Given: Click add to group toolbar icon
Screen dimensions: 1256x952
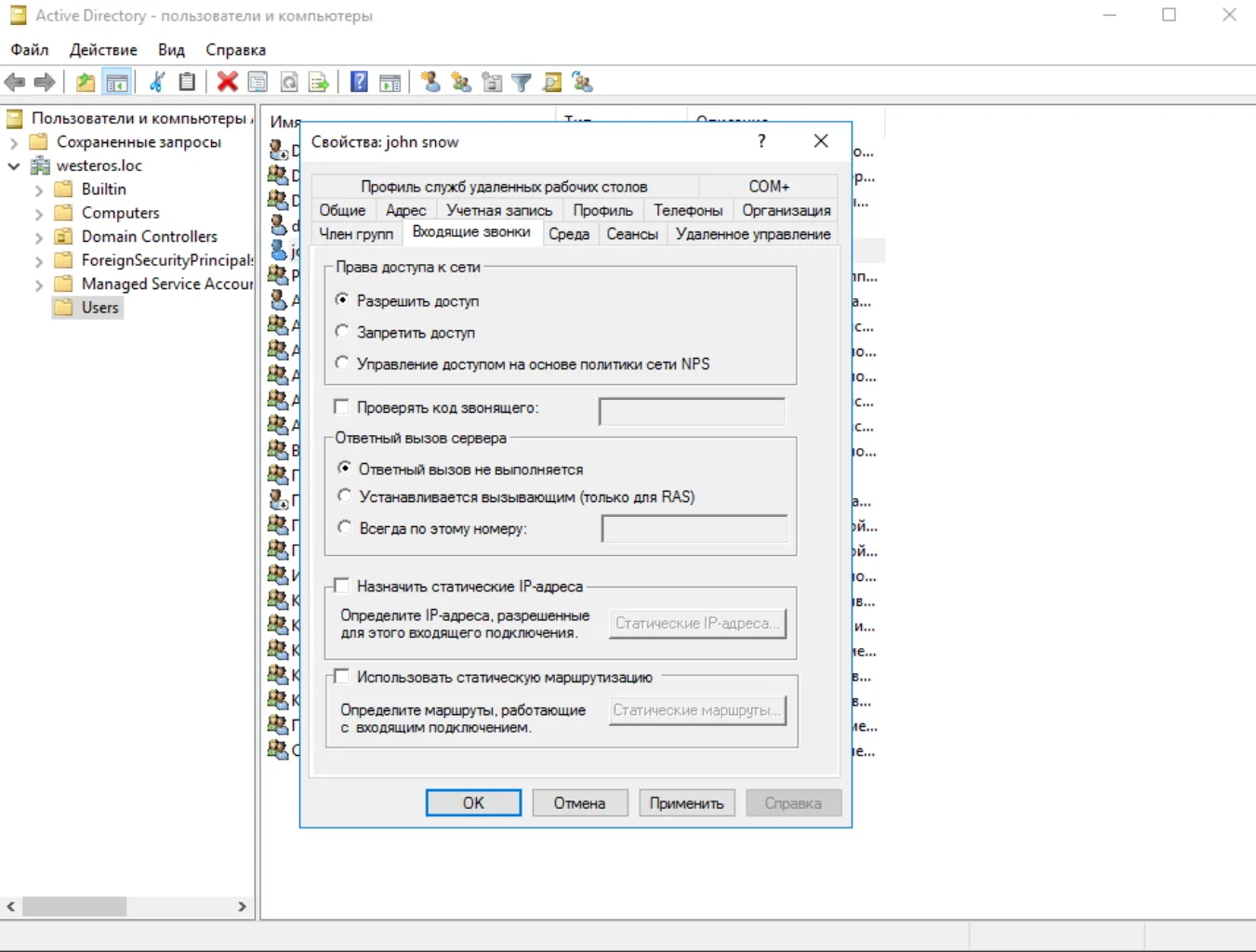Looking at the screenshot, I should pyautogui.click(x=583, y=83).
